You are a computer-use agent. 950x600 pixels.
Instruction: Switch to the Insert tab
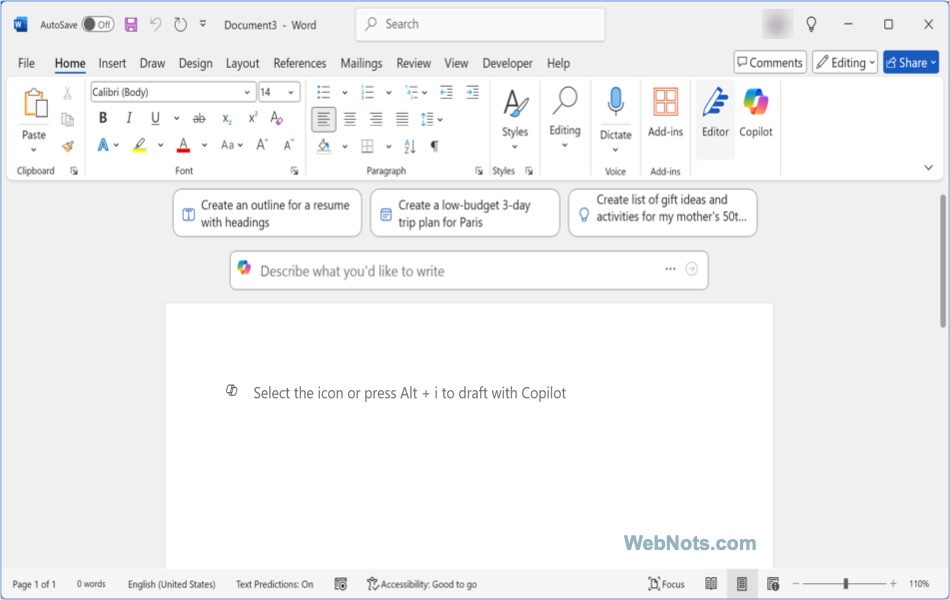pos(112,63)
